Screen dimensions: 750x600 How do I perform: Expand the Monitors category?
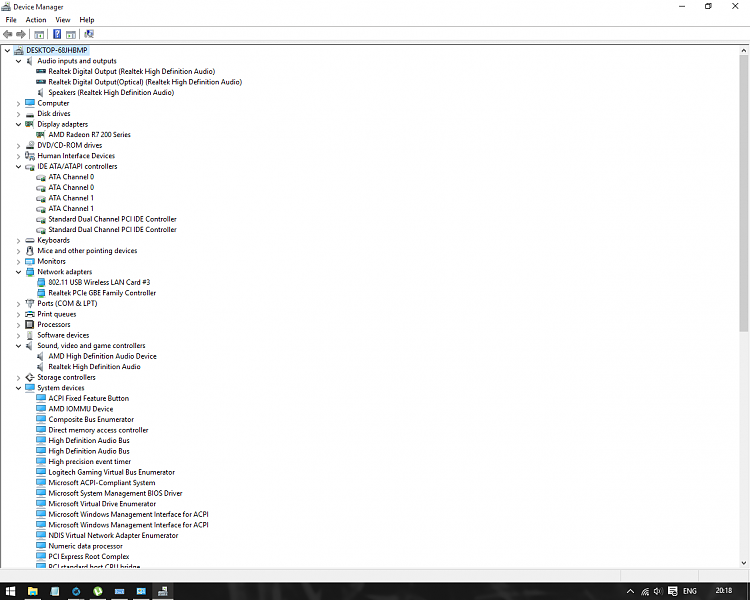click(x=18, y=262)
